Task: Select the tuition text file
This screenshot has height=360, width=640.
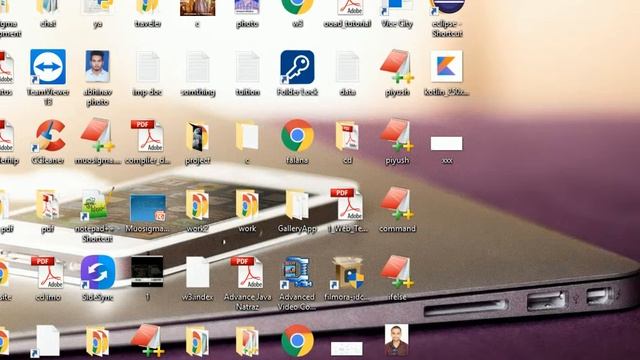Action: (x=247, y=67)
